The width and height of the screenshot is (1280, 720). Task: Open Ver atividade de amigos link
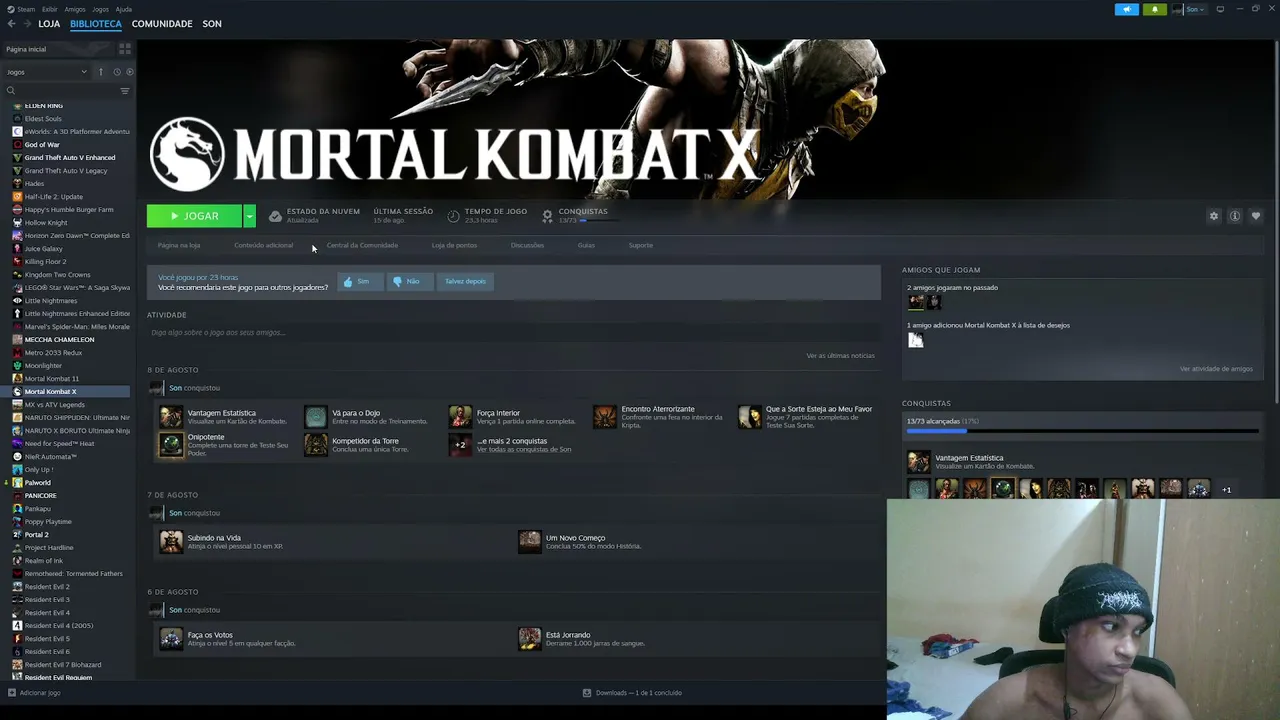1216,369
